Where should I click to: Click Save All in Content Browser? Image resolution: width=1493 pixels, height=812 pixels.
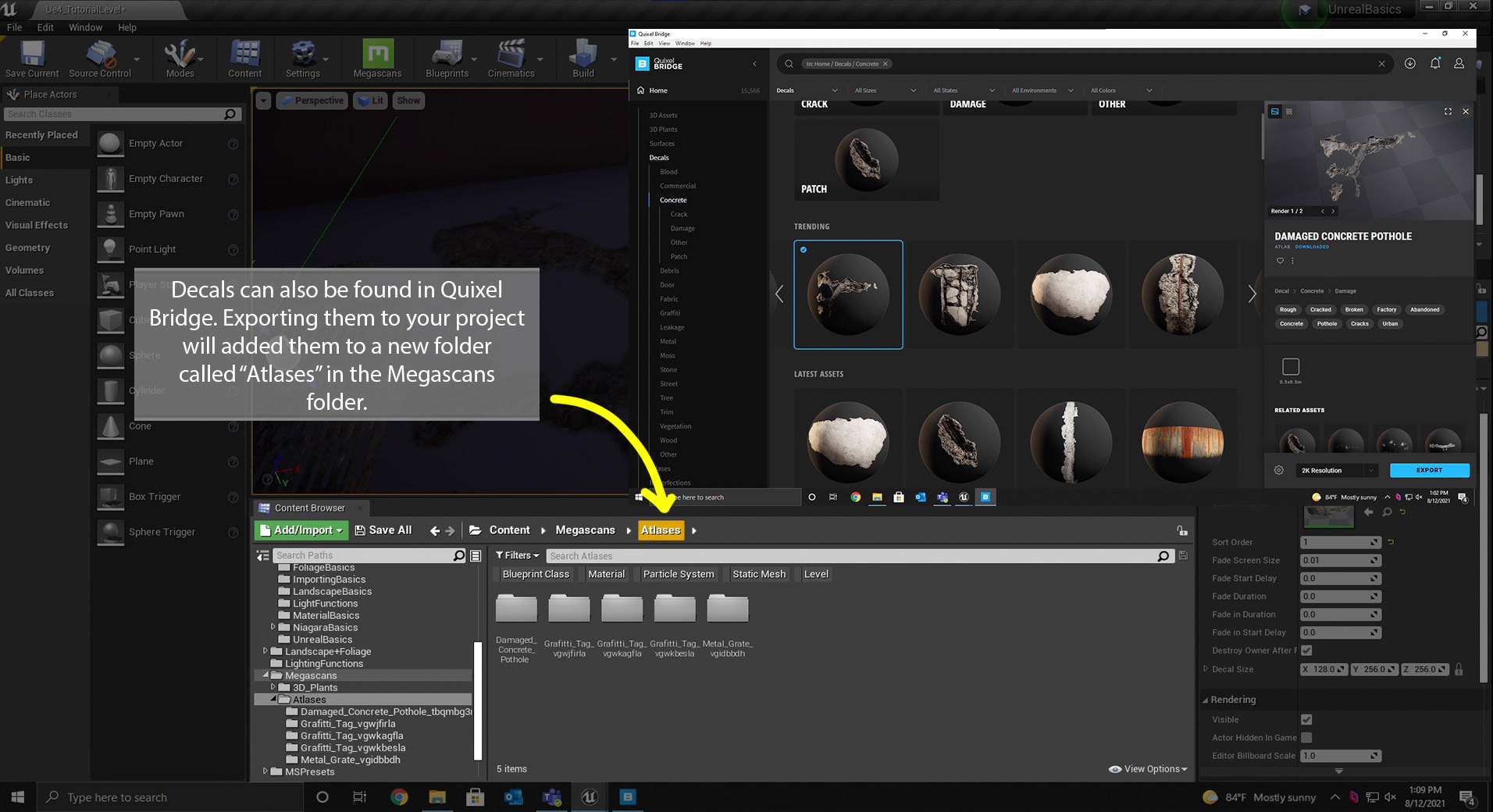[x=383, y=530]
